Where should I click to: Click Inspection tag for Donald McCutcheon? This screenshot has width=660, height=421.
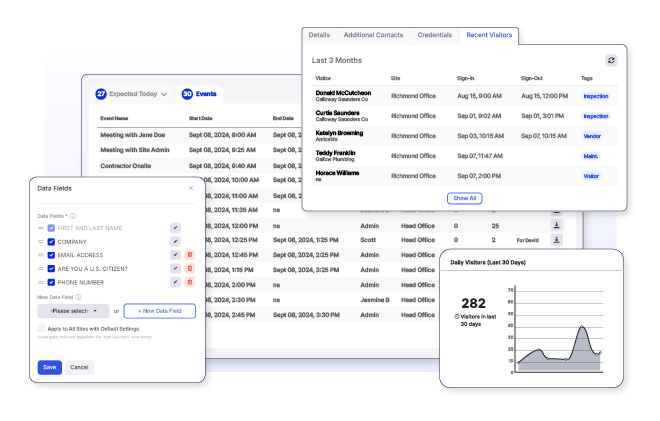596,96
